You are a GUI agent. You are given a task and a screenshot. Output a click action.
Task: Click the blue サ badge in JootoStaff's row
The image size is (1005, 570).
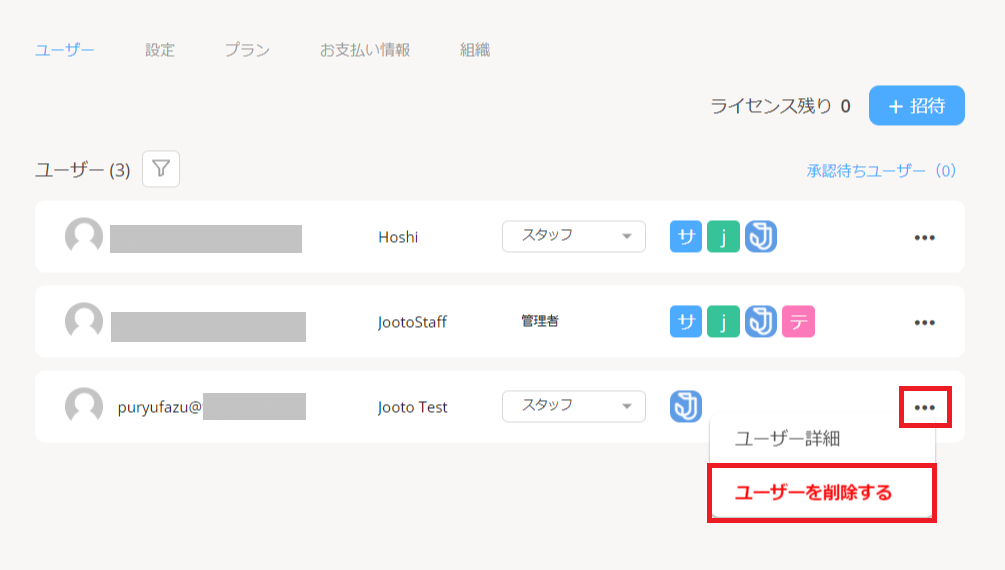click(x=686, y=321)
